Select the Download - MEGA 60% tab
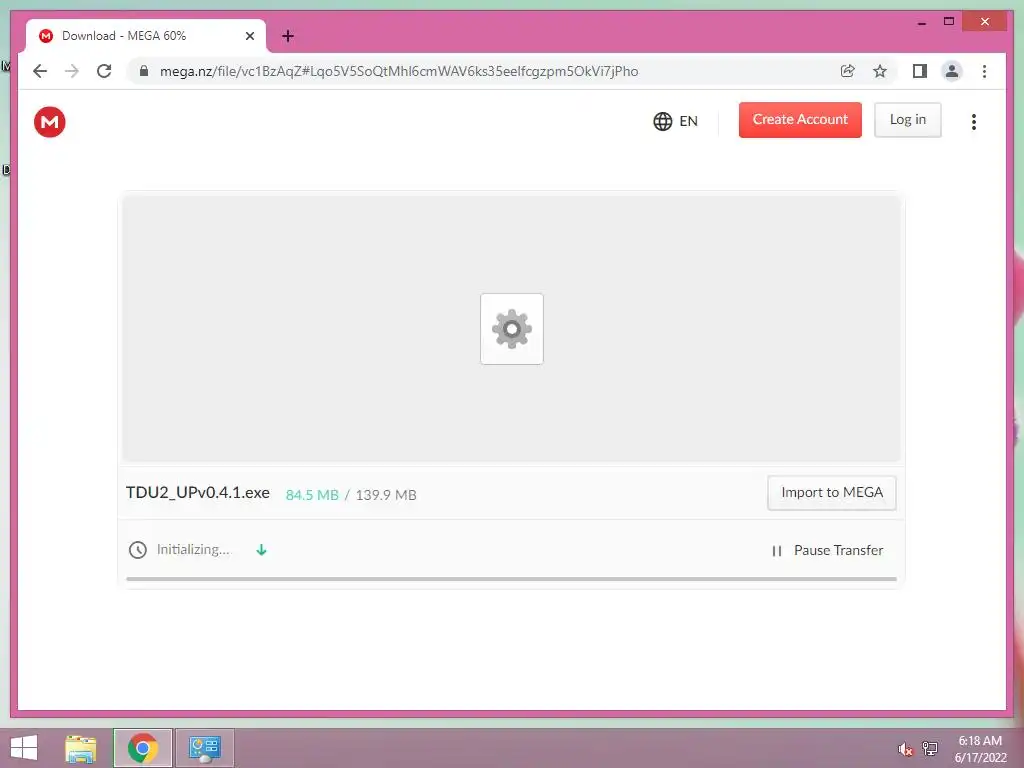The height and width of the screenshot is (768, 1024). [x=146, y=36]
